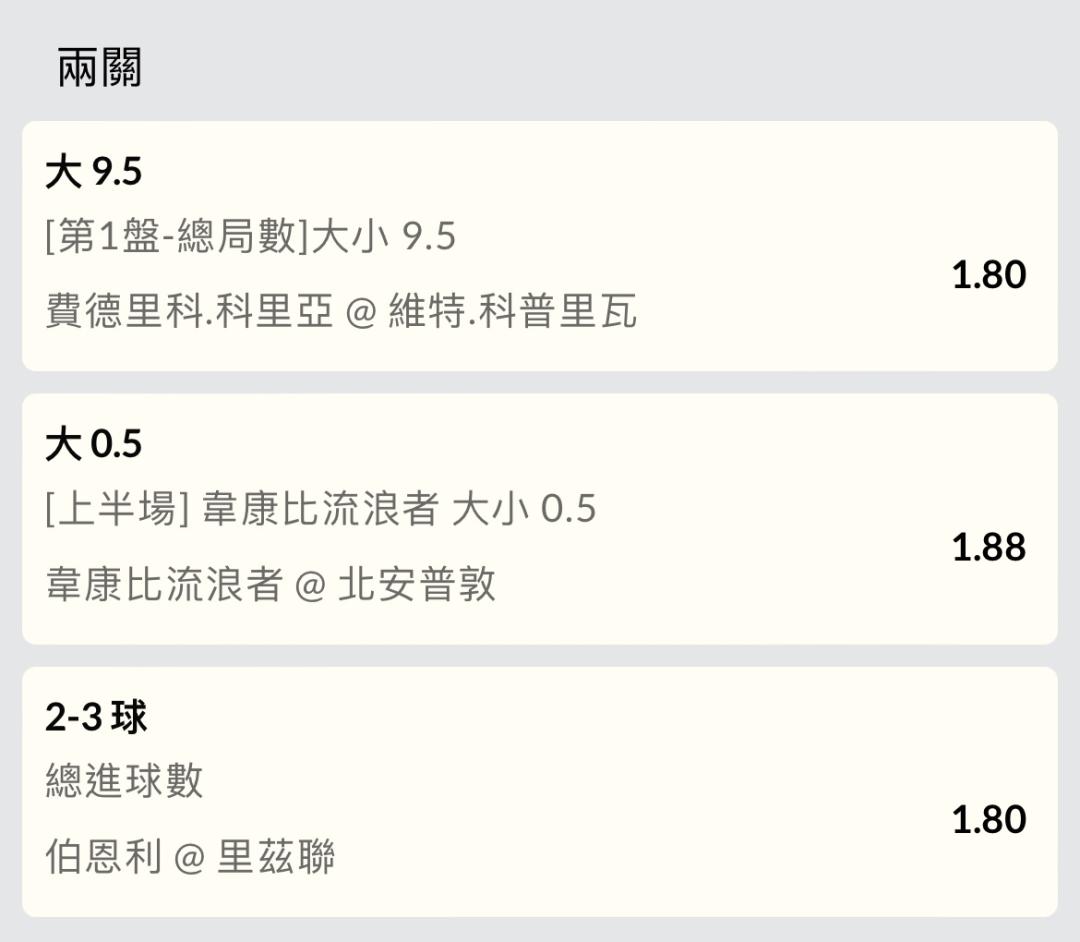Image resolution: width=1080 pixels, height=942 pixels.
Task: Tap the 上半場 韋康比流浪者 大小 0.5 label
Action: (320, 509)
